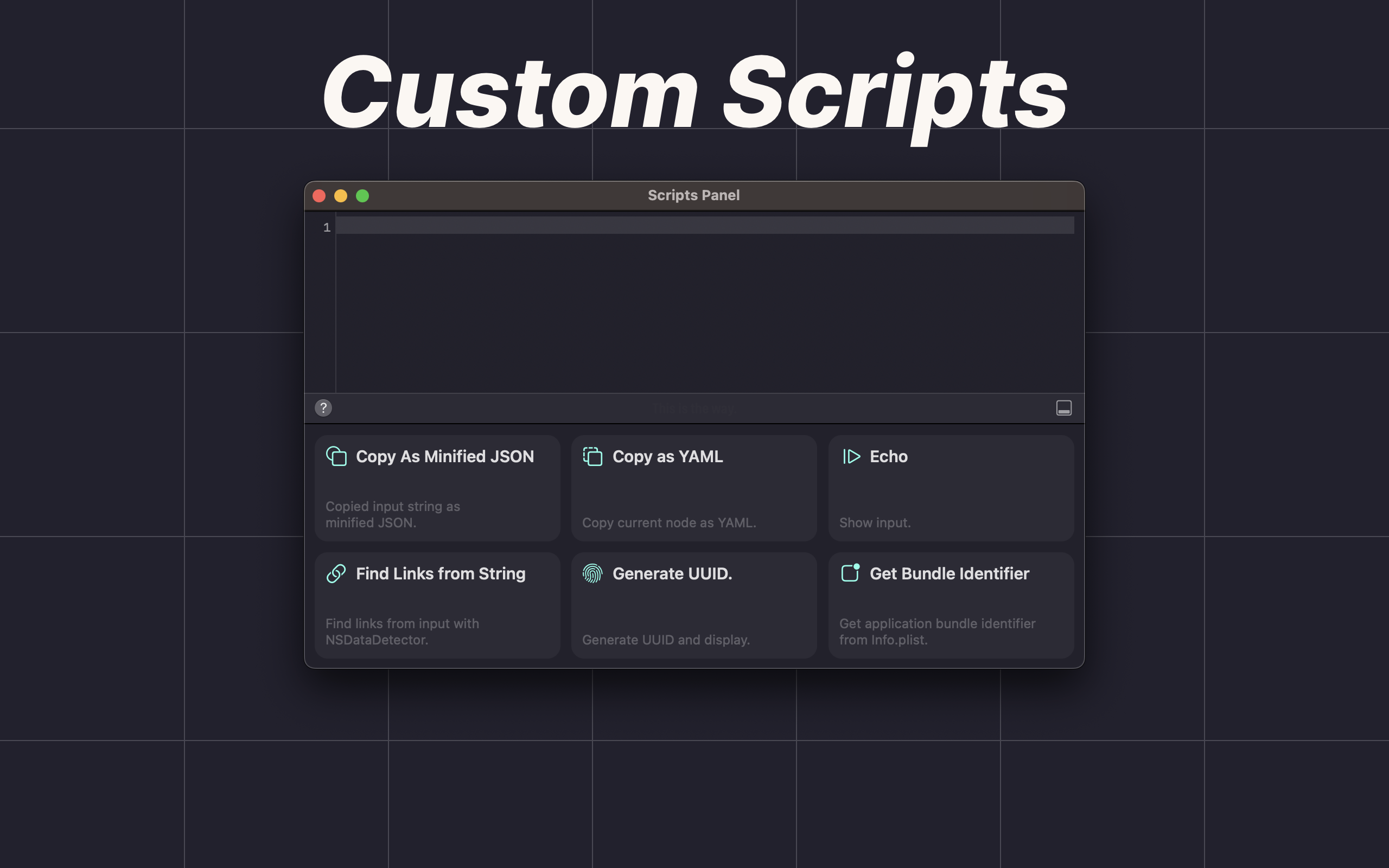Viewport: 1389px width, 868px height.
Task: Zoom the Scripts Panel with green button
Action: [362, 196]
